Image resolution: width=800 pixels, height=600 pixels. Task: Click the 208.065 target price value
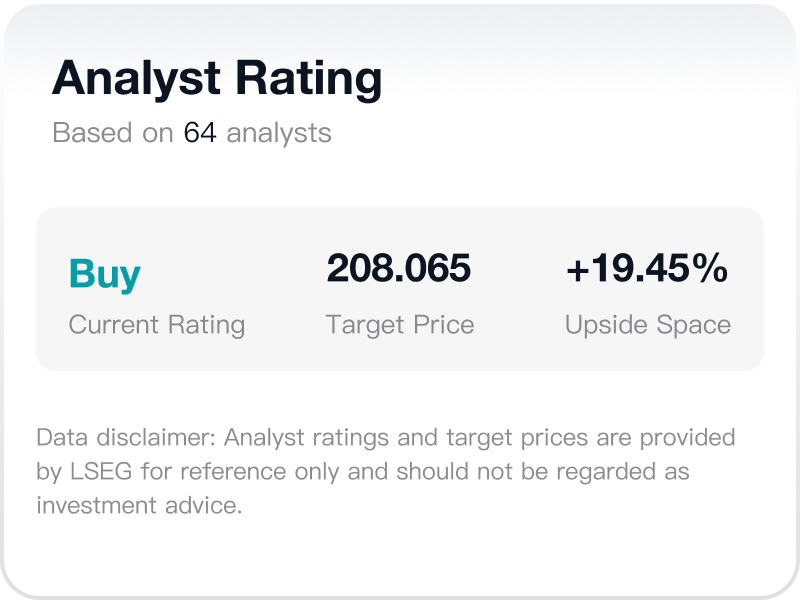(398, 268)
